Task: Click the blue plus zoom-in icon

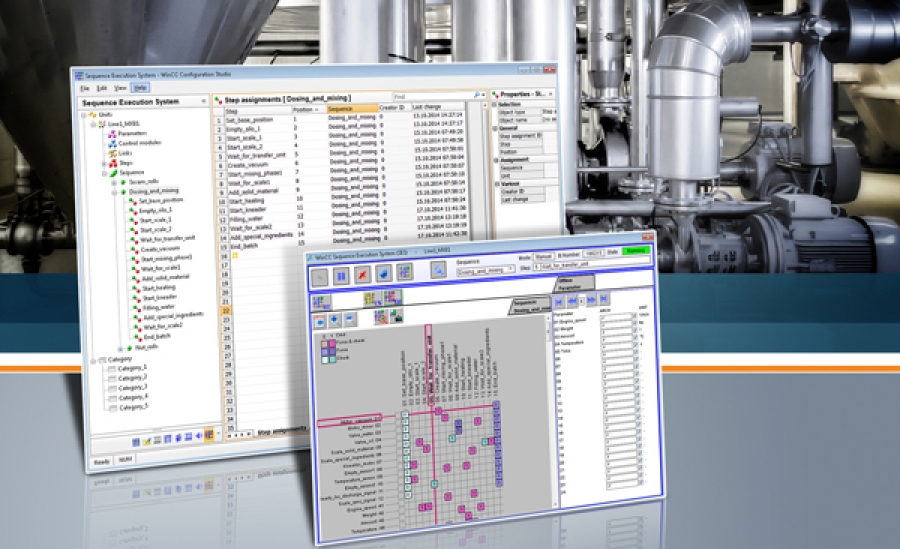Action: point(332,320)
